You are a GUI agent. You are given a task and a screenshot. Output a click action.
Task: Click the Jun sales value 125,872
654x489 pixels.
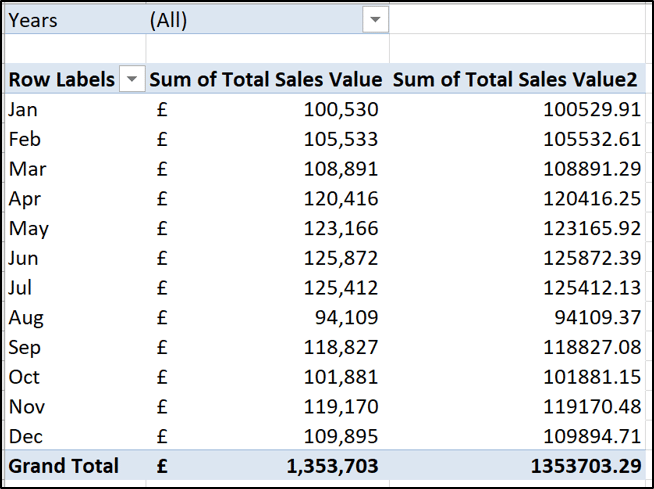point(342,258)
